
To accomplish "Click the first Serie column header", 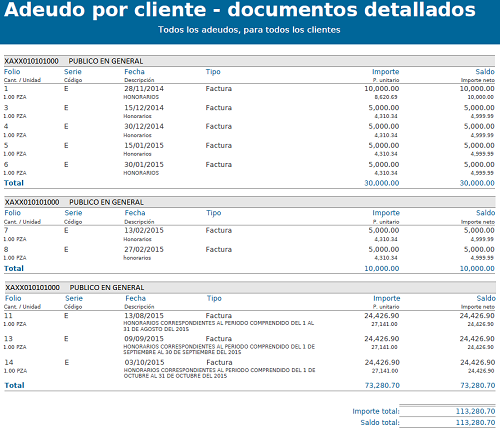I will 73,72.
